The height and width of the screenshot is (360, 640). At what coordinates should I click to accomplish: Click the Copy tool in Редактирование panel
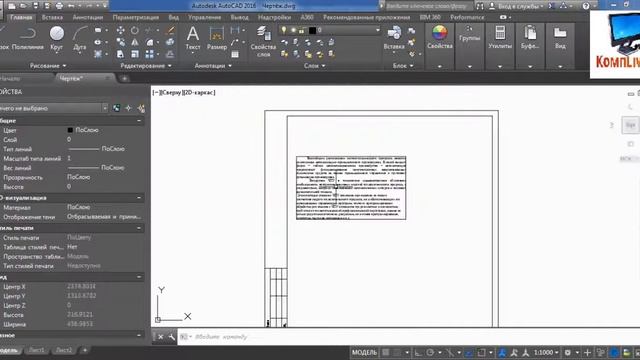[x=121, y=42]
